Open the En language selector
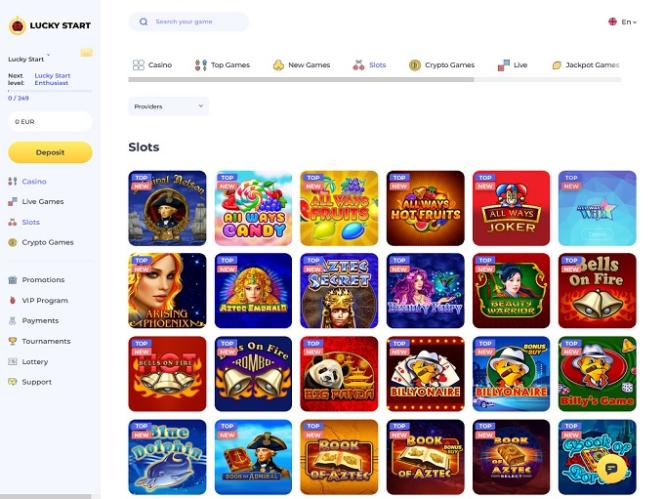Screen dimensions: 664x499 pyautogui.click(x=622, y=22)
